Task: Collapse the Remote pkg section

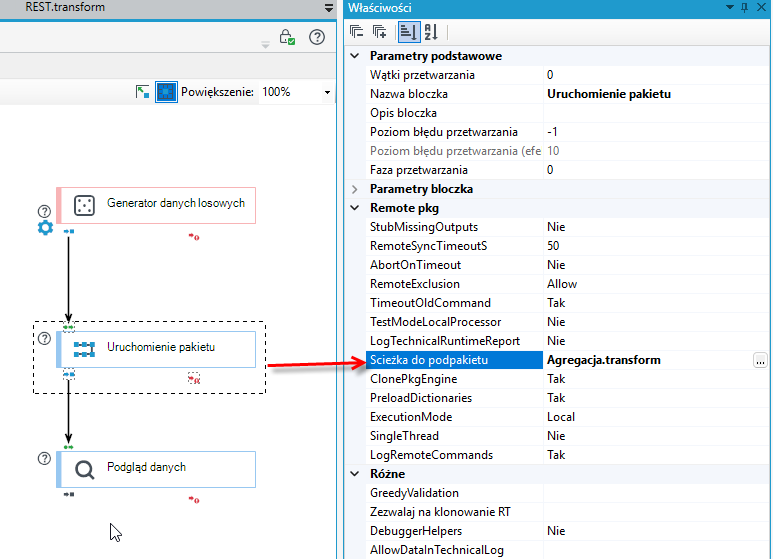Action: click(355, 208)
